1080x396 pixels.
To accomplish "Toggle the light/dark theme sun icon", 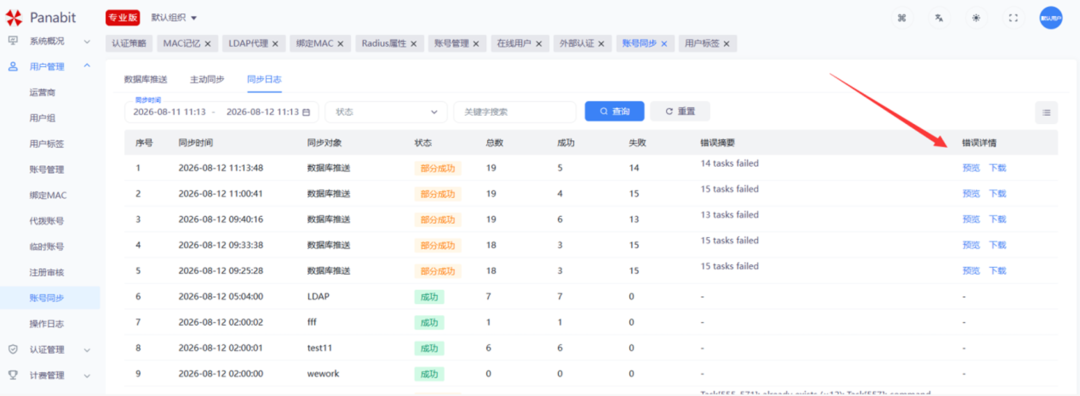I will coord(976,19).
